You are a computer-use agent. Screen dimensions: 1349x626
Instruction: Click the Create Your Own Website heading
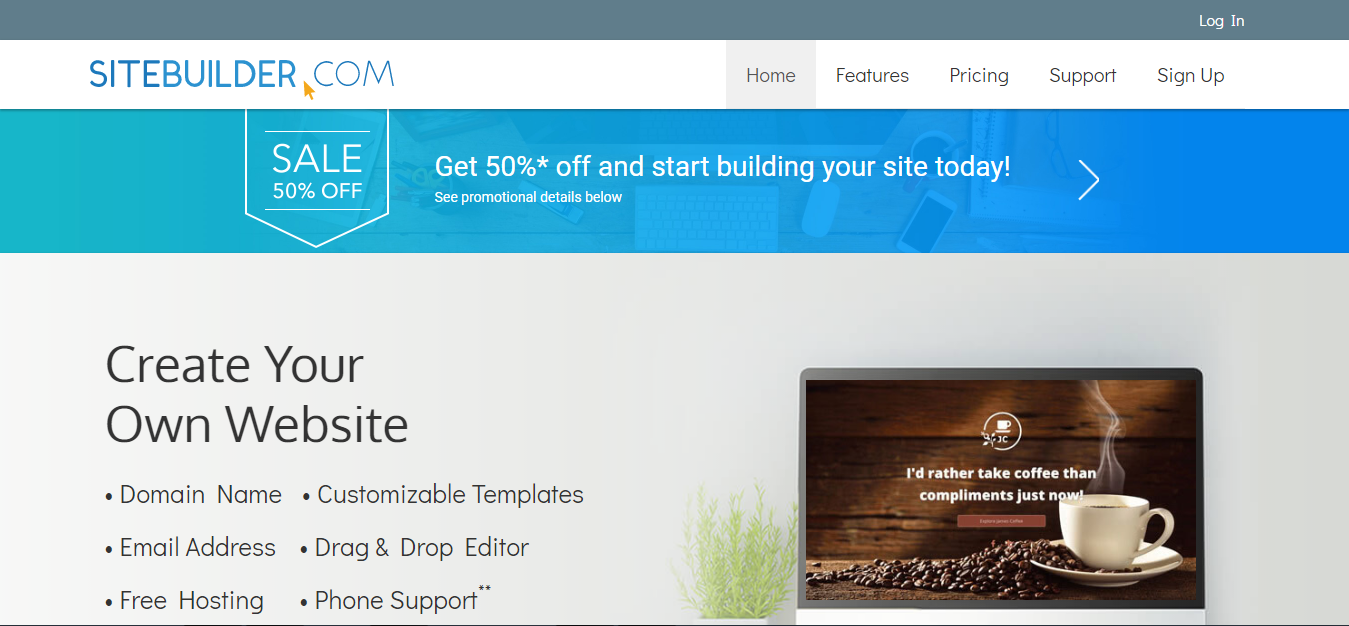(257, 394)
